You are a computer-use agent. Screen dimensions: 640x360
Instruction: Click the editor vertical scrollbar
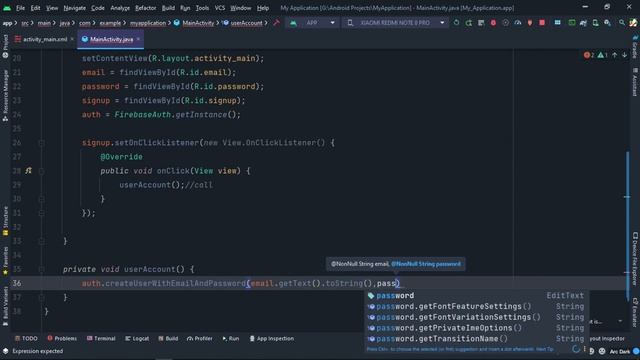627,227
